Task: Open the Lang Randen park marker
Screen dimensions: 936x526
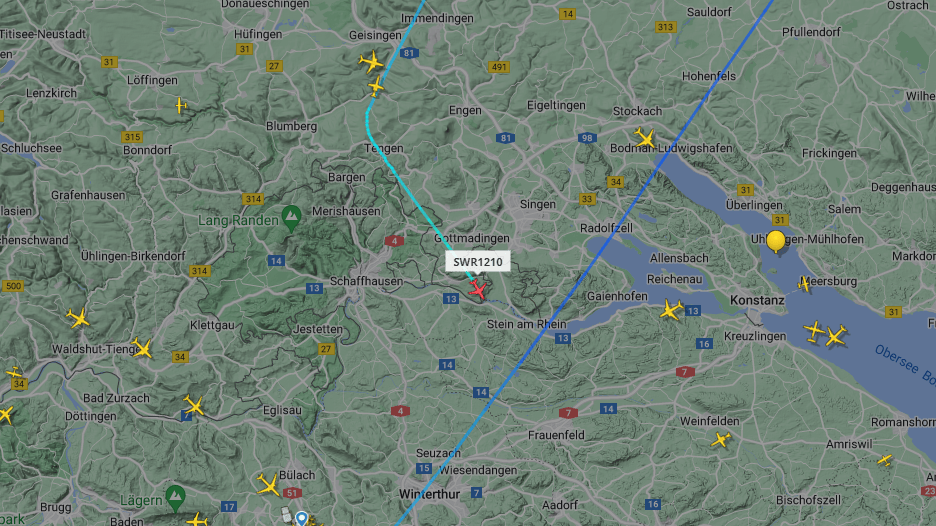Action: coord(291,218)
